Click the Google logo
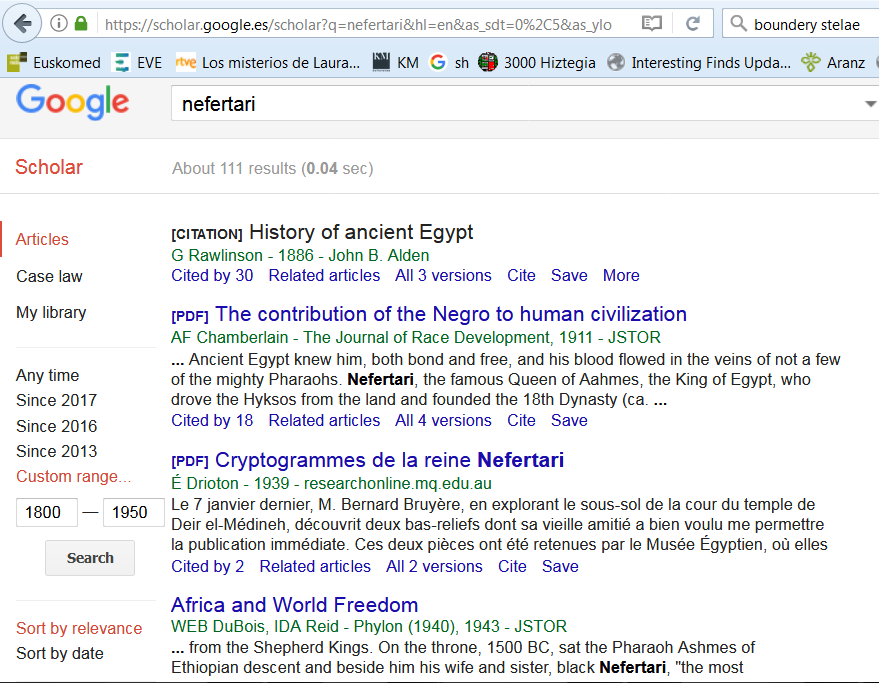The height and width of the screenshot is (683, 879). click(73, 102)
